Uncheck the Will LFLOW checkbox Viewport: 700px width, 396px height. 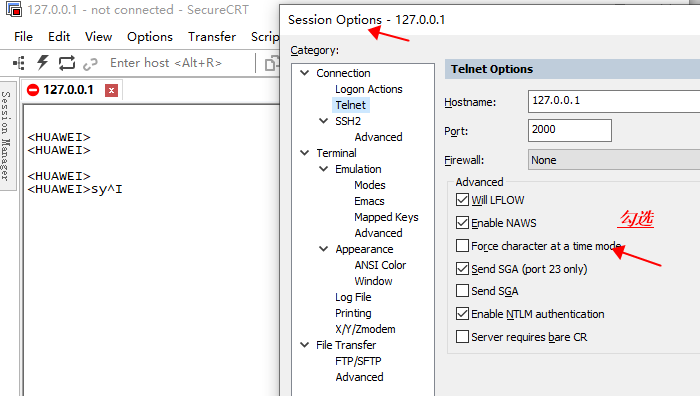462,200
